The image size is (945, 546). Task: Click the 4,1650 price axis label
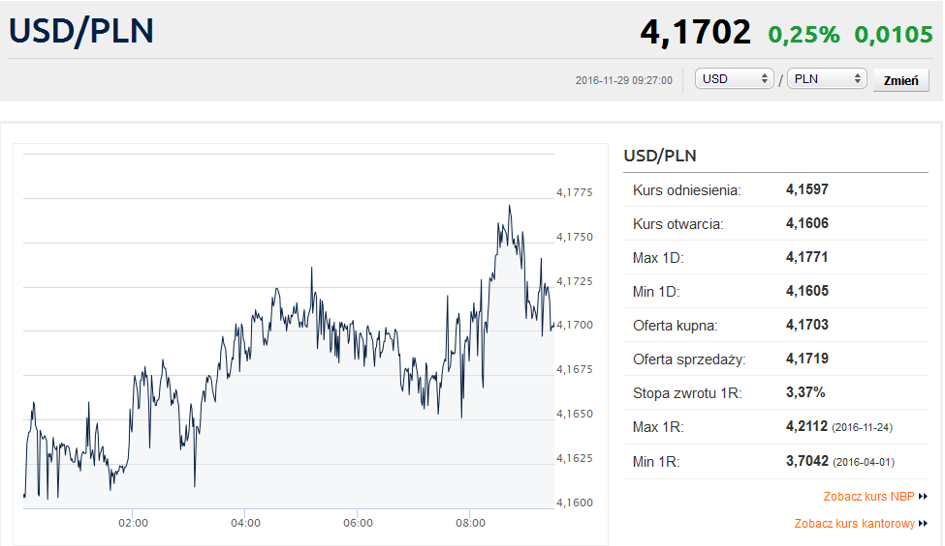574,413
